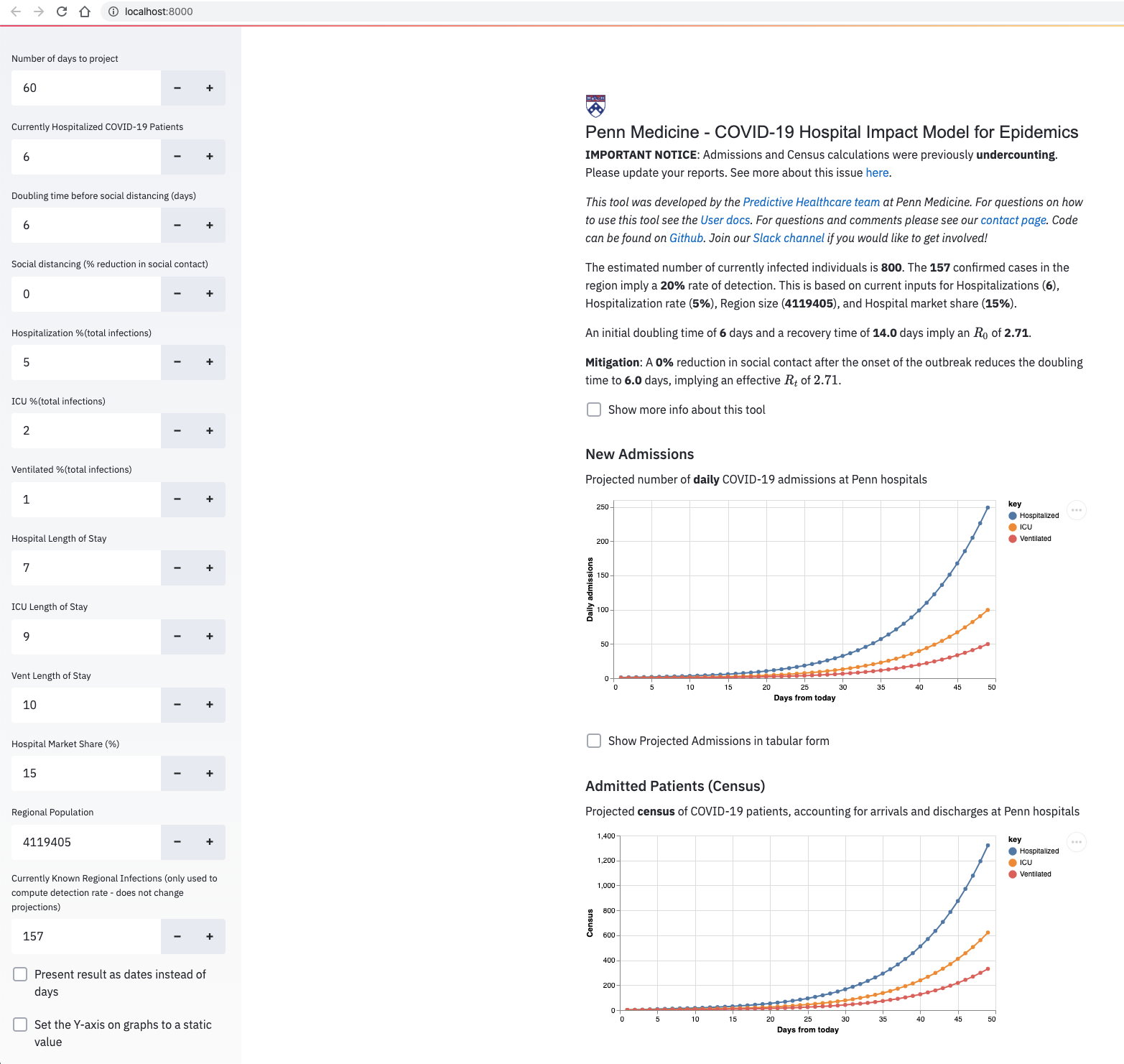Decrease ICU percentage of infections

[177, 430]
